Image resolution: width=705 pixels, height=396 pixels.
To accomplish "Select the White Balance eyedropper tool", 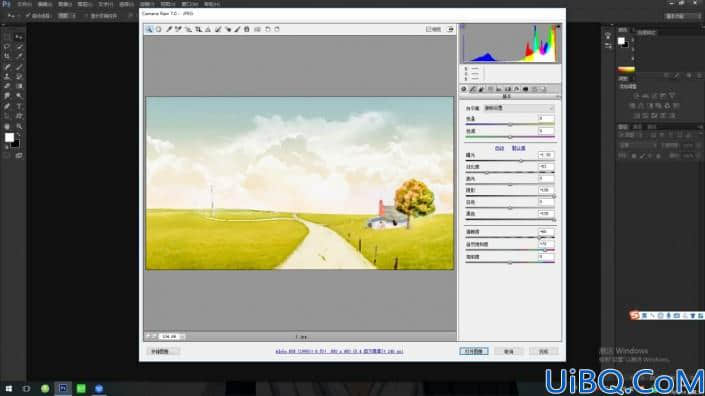I will (x=169, y=29).
